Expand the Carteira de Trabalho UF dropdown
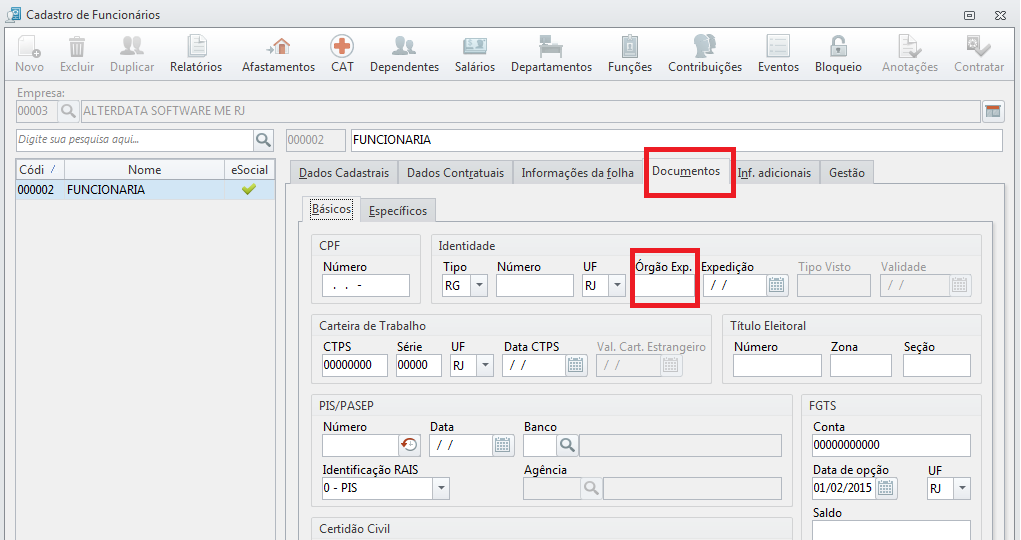 [485, 365]
